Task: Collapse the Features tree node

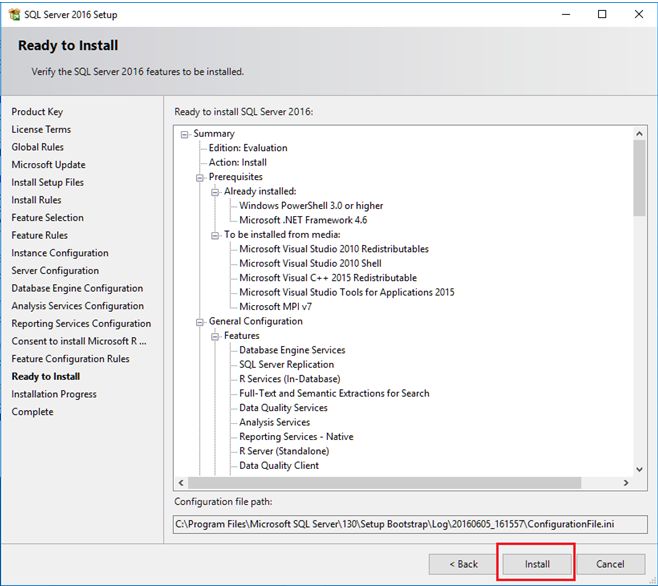Action: pyautogui.click(x=215, y=336)
